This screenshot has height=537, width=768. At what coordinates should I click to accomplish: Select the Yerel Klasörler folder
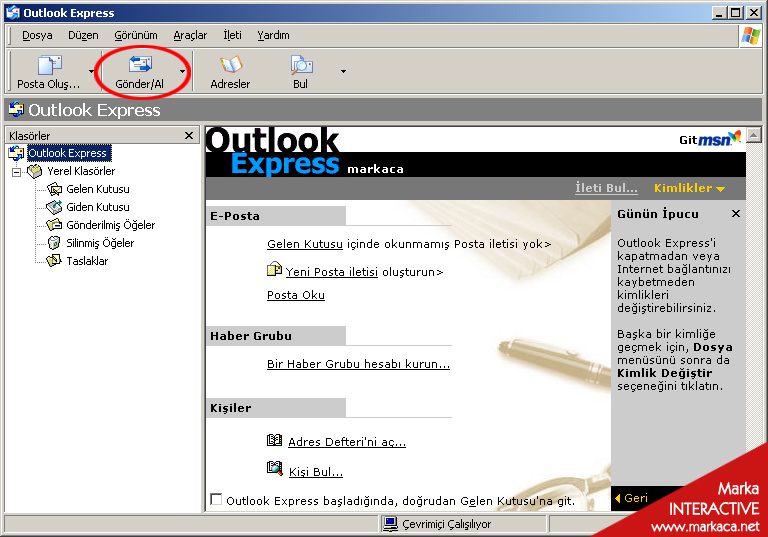click(81, 171)
